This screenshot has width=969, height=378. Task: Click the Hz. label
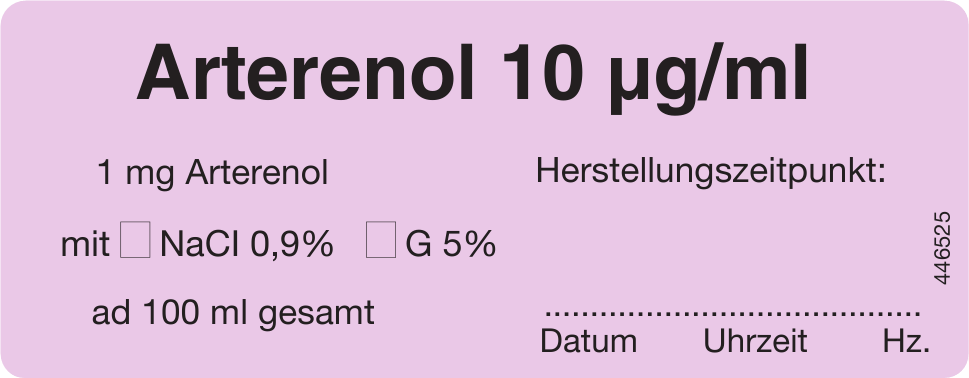coord(906,341)
